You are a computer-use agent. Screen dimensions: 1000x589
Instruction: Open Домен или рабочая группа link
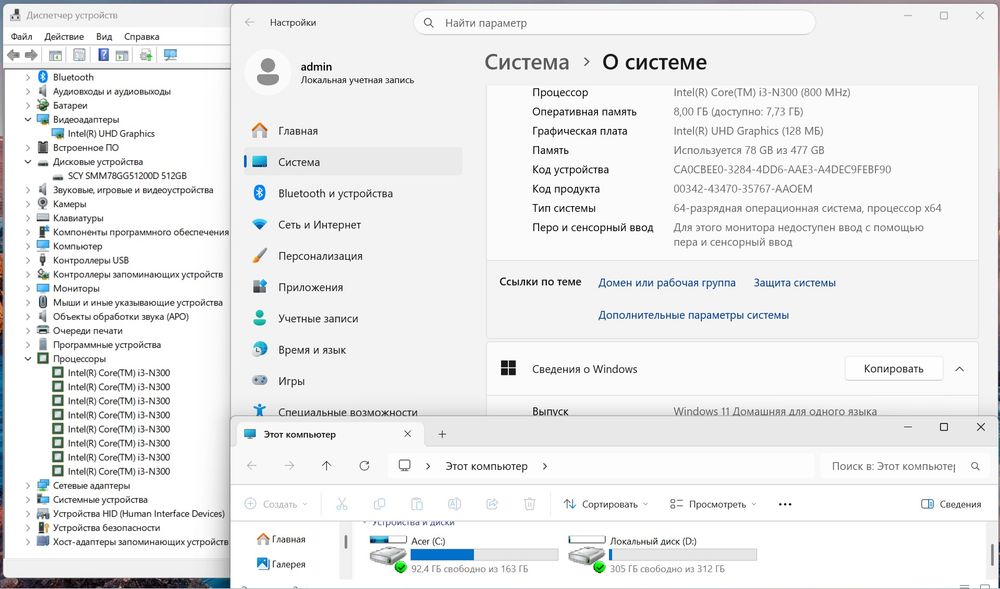pos(666,282)
